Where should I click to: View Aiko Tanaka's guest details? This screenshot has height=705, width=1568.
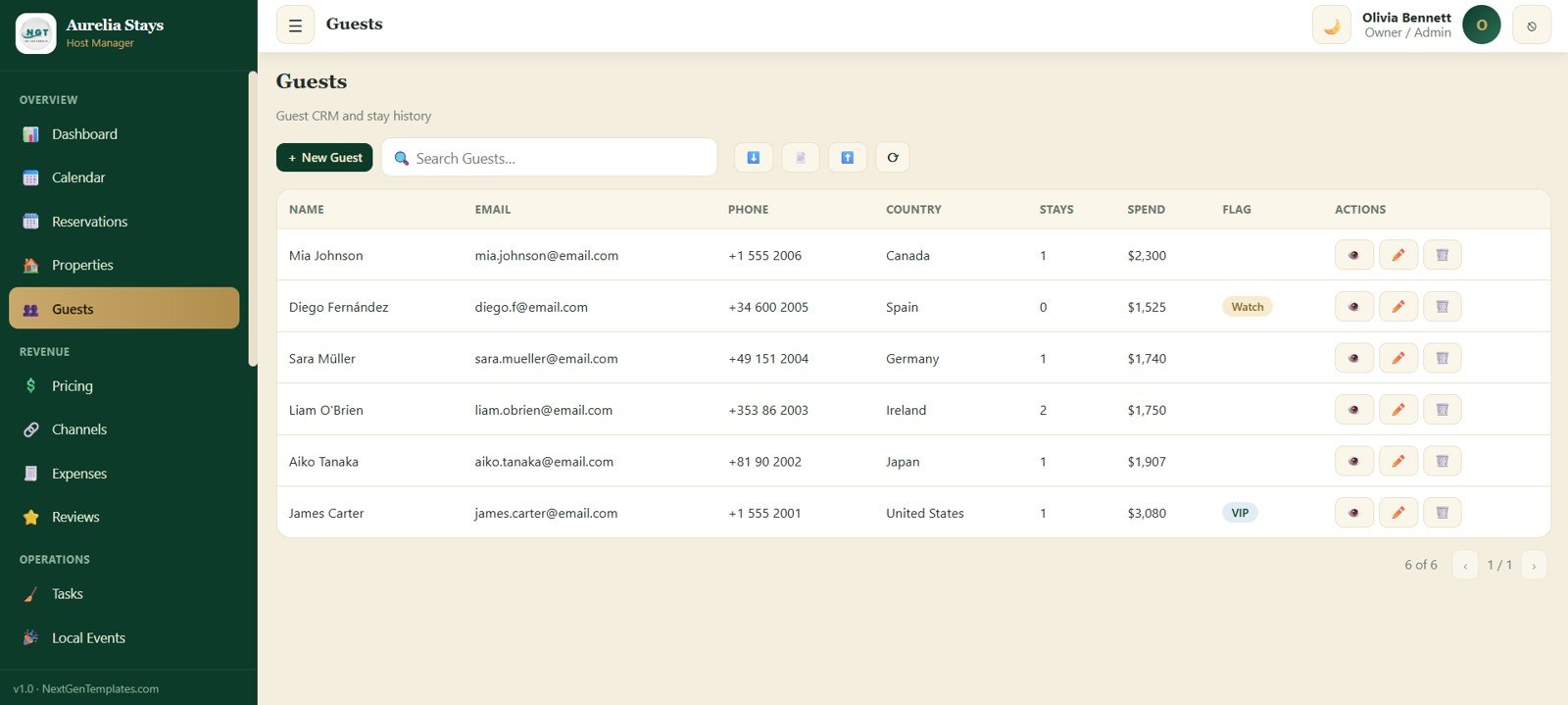point(1354,461)
